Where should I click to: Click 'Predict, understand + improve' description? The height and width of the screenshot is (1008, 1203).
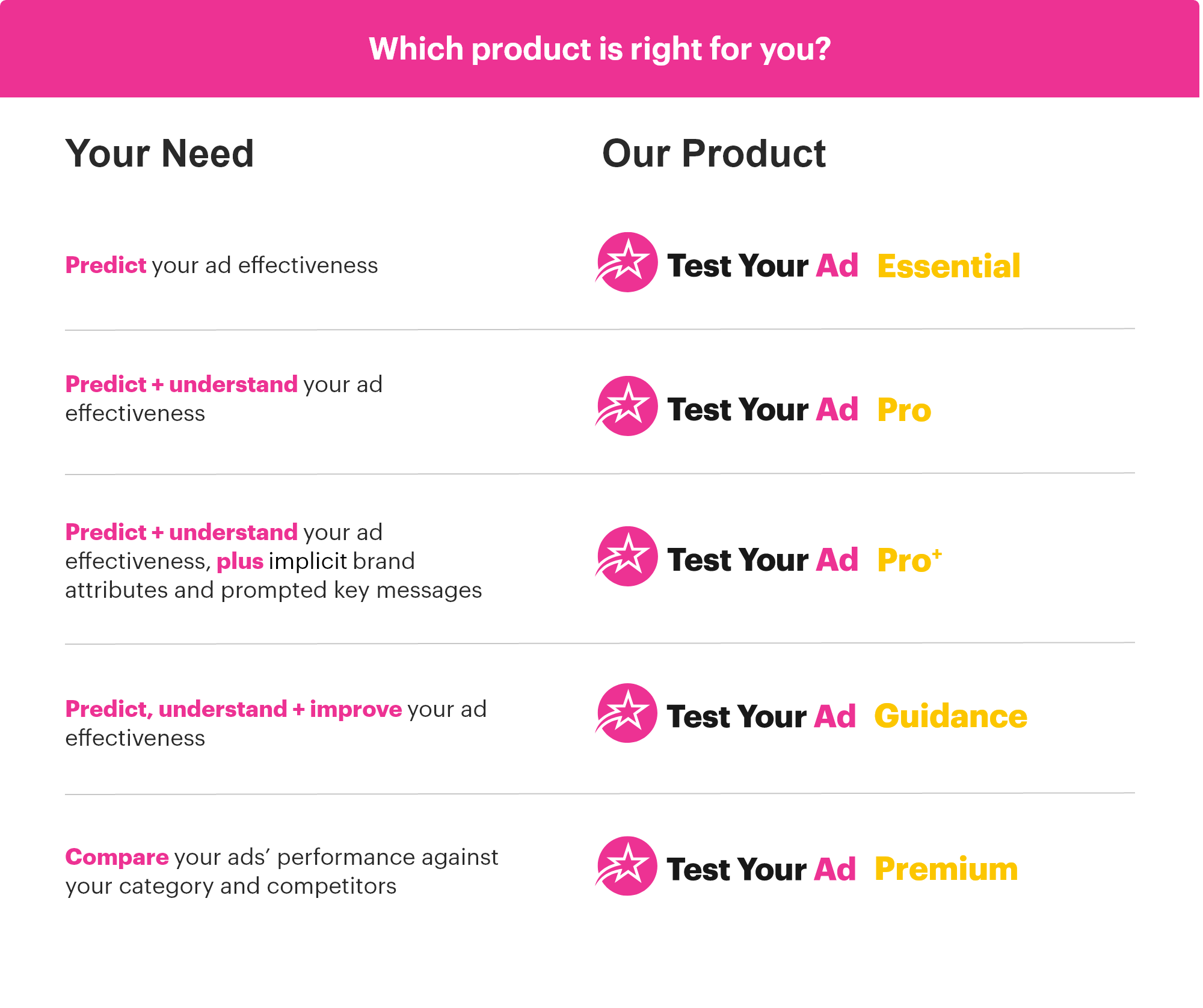click(x=275, y=723)
